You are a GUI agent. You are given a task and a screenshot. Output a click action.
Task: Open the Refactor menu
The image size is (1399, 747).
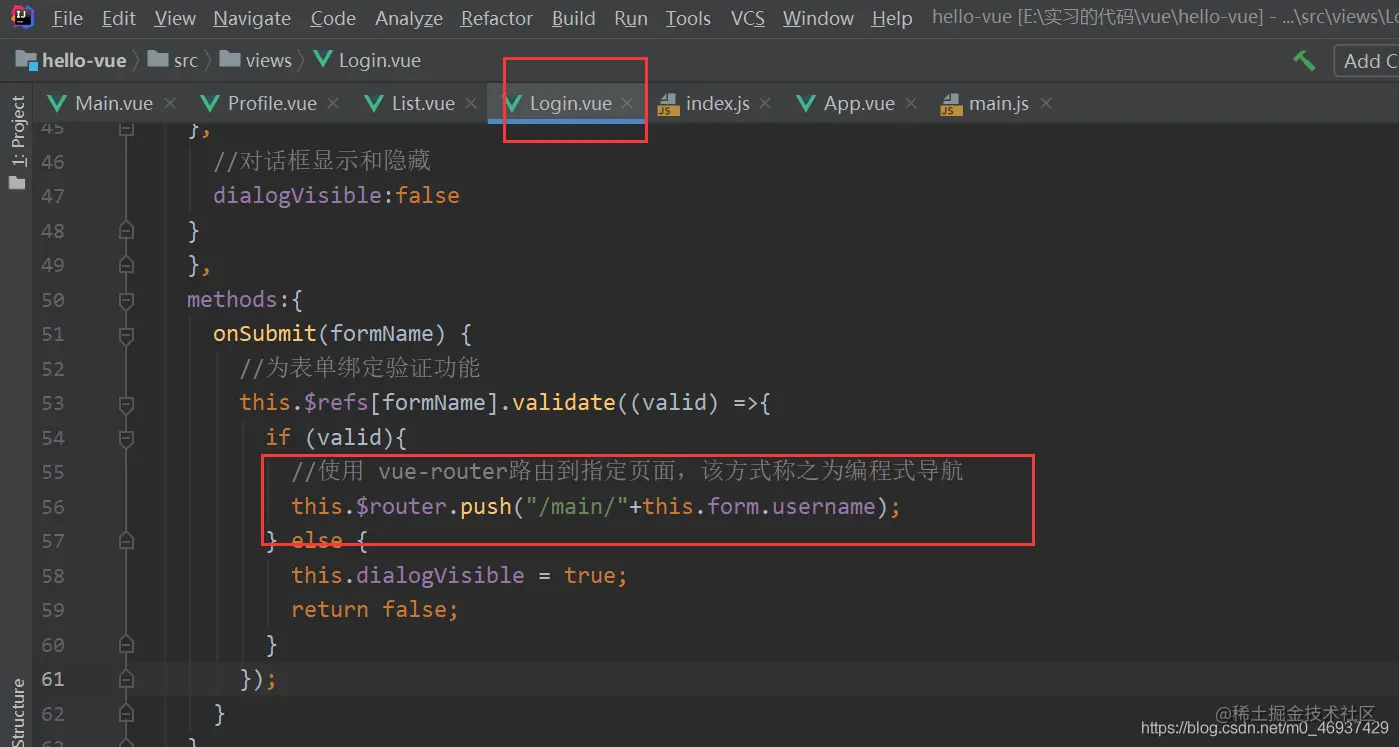(x=497, y=18)
